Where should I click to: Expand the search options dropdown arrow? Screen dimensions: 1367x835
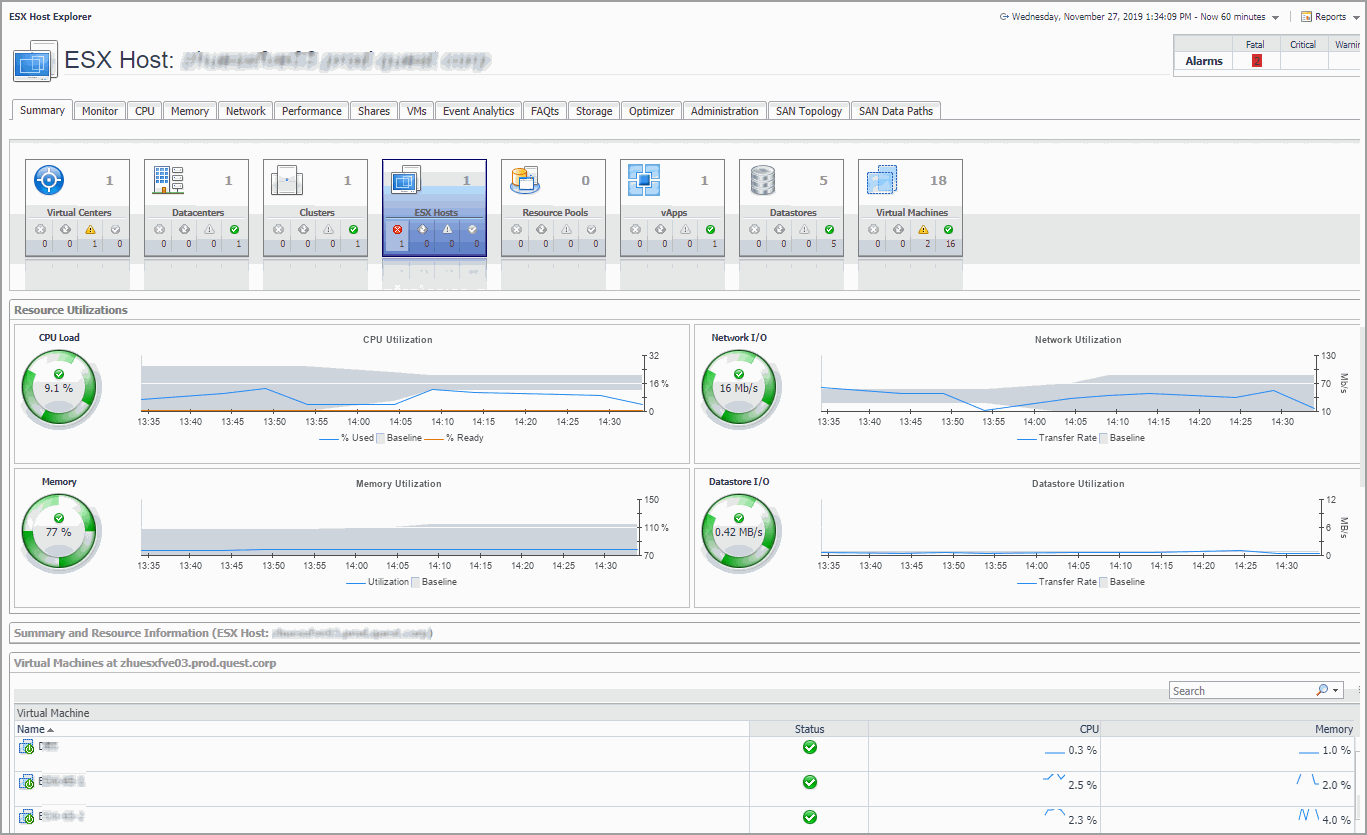1335,691
